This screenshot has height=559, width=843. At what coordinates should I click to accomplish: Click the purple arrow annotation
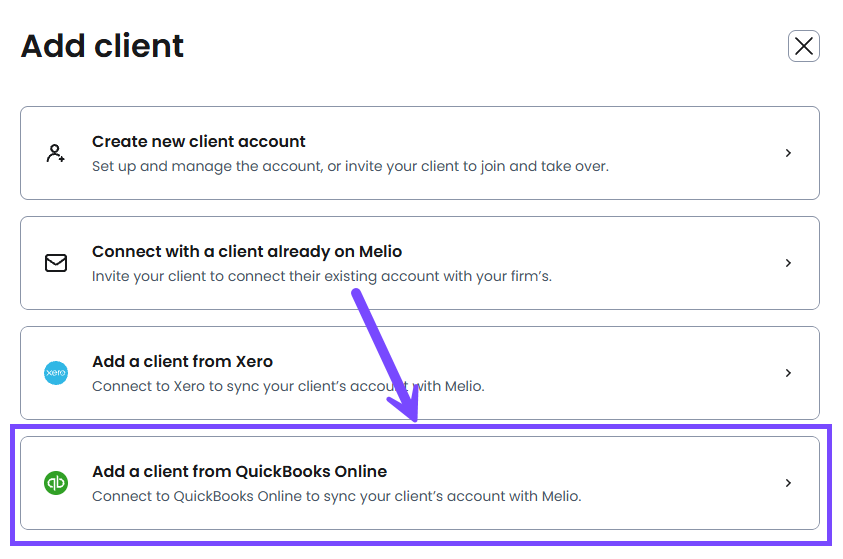(x=384, y=350)
